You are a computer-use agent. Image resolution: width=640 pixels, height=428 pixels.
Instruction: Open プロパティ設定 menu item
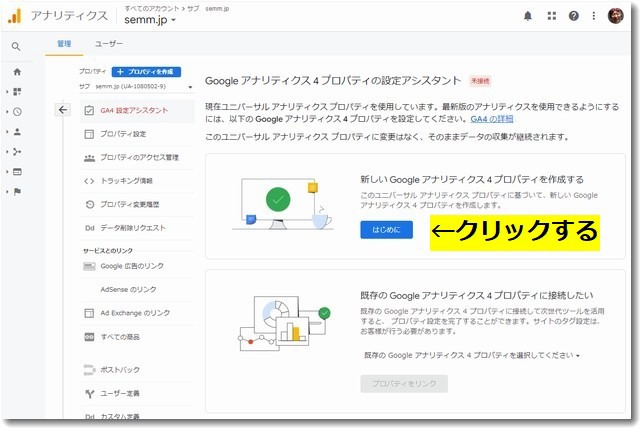point(137,134)
